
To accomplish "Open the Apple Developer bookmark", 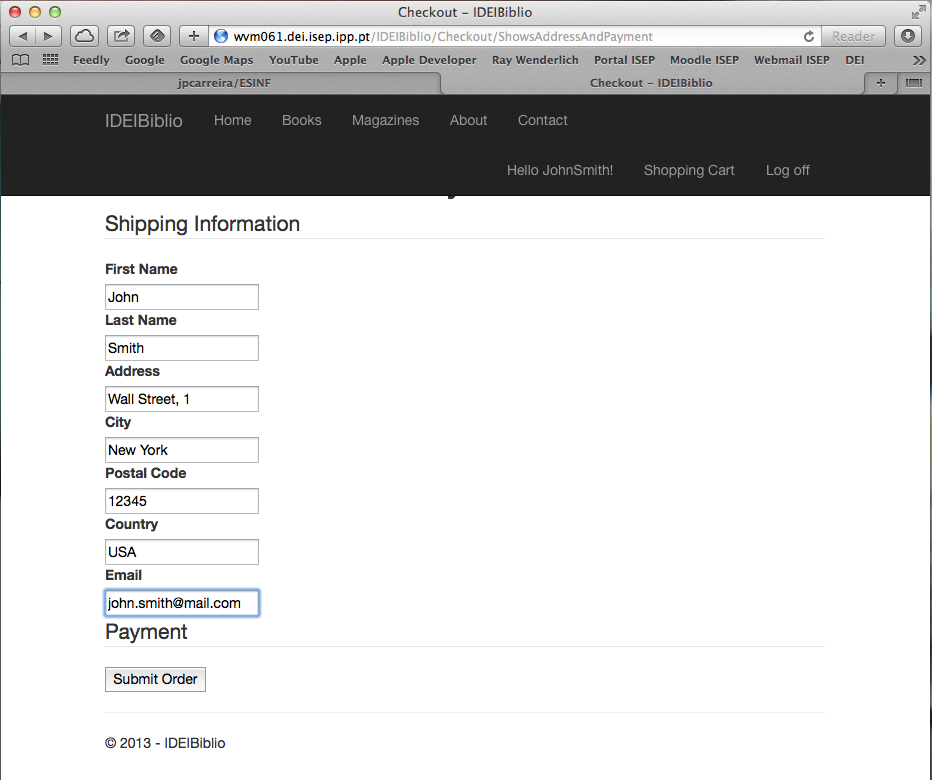I will point(429,60).
